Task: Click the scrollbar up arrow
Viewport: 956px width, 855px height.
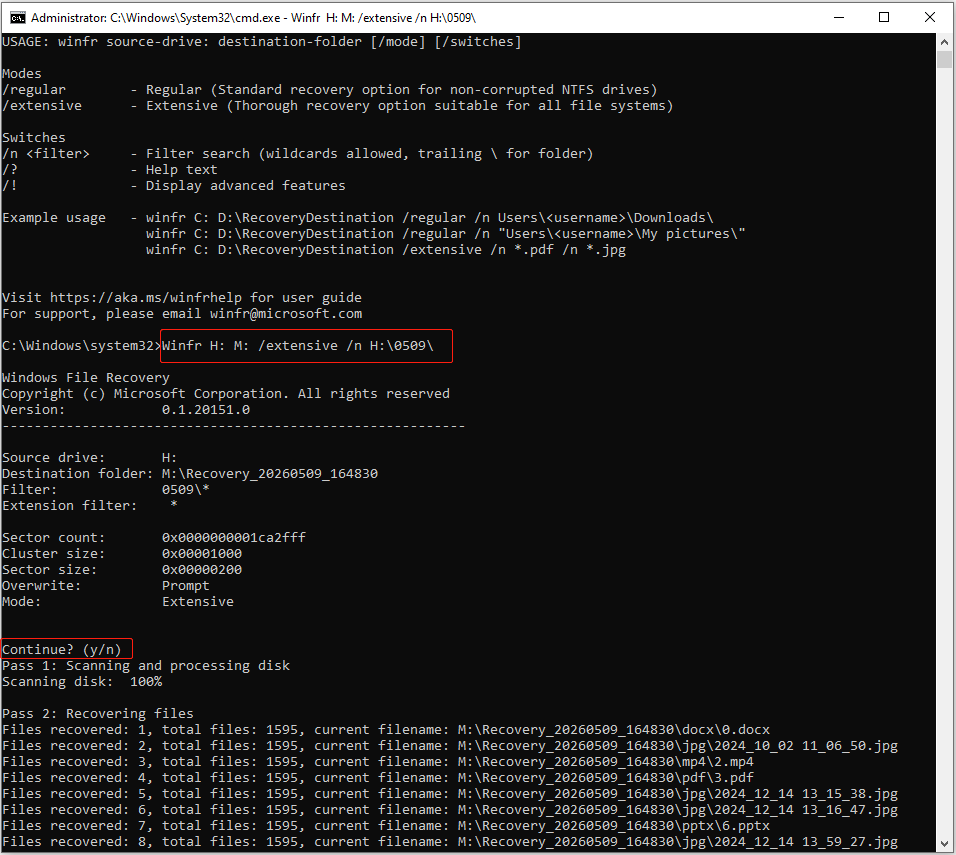Action: (944, 42)
